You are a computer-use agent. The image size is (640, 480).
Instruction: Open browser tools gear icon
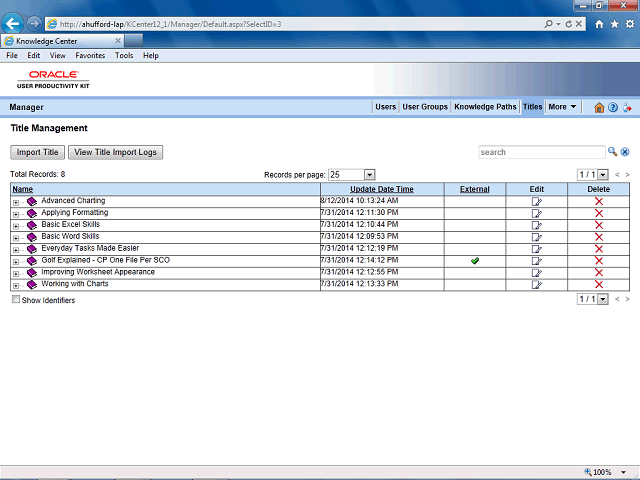click(x=630, y=24)
